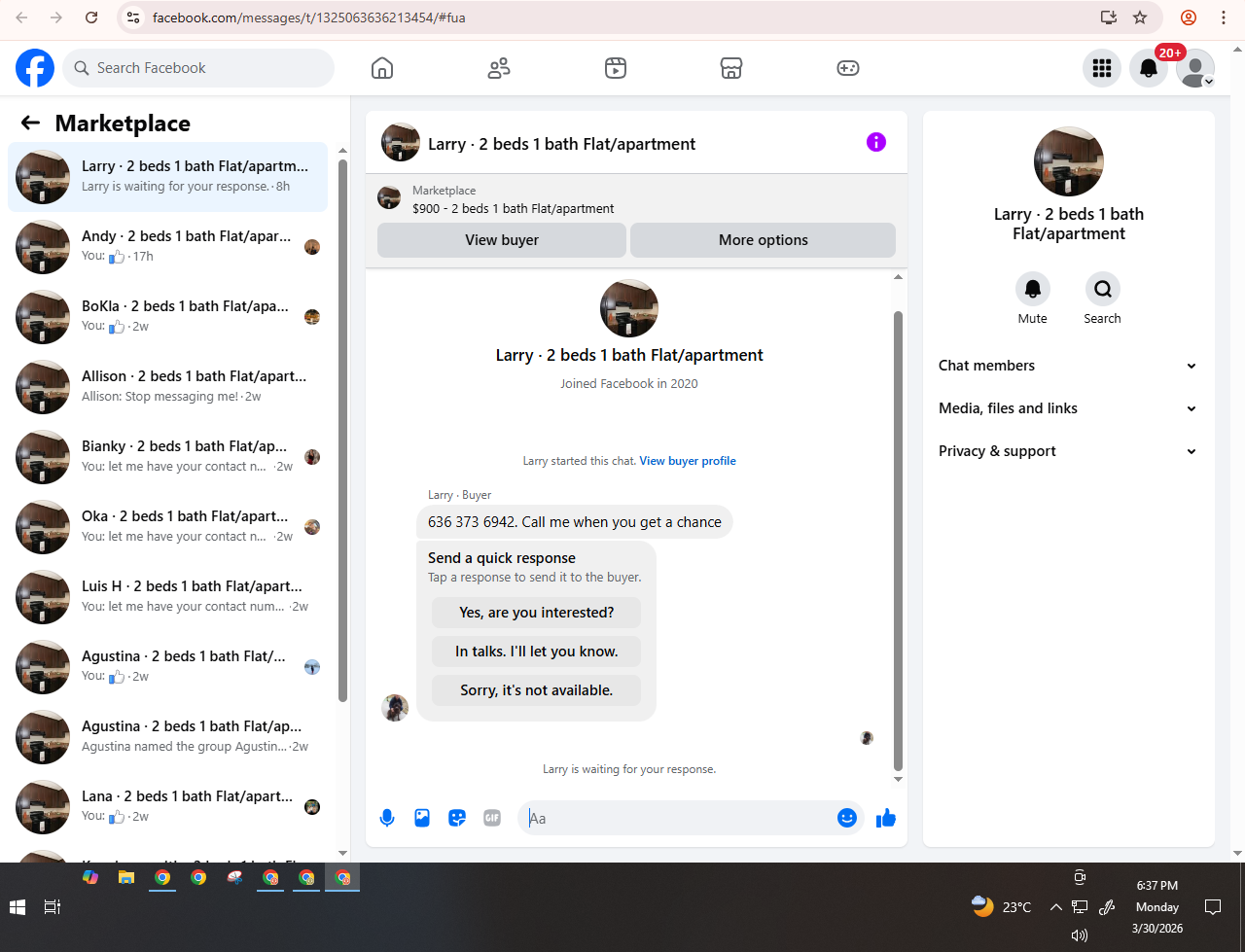Open Luis H's conversation in the list
This screenshot has height=952, width=1245.
point(168,597)
